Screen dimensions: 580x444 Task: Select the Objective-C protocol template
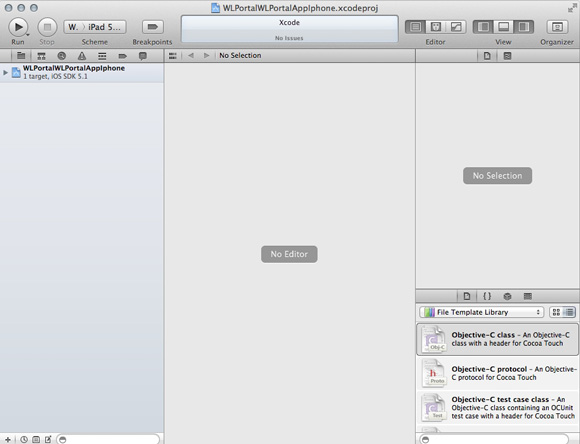pyautogui.click(x=498, y=373)
